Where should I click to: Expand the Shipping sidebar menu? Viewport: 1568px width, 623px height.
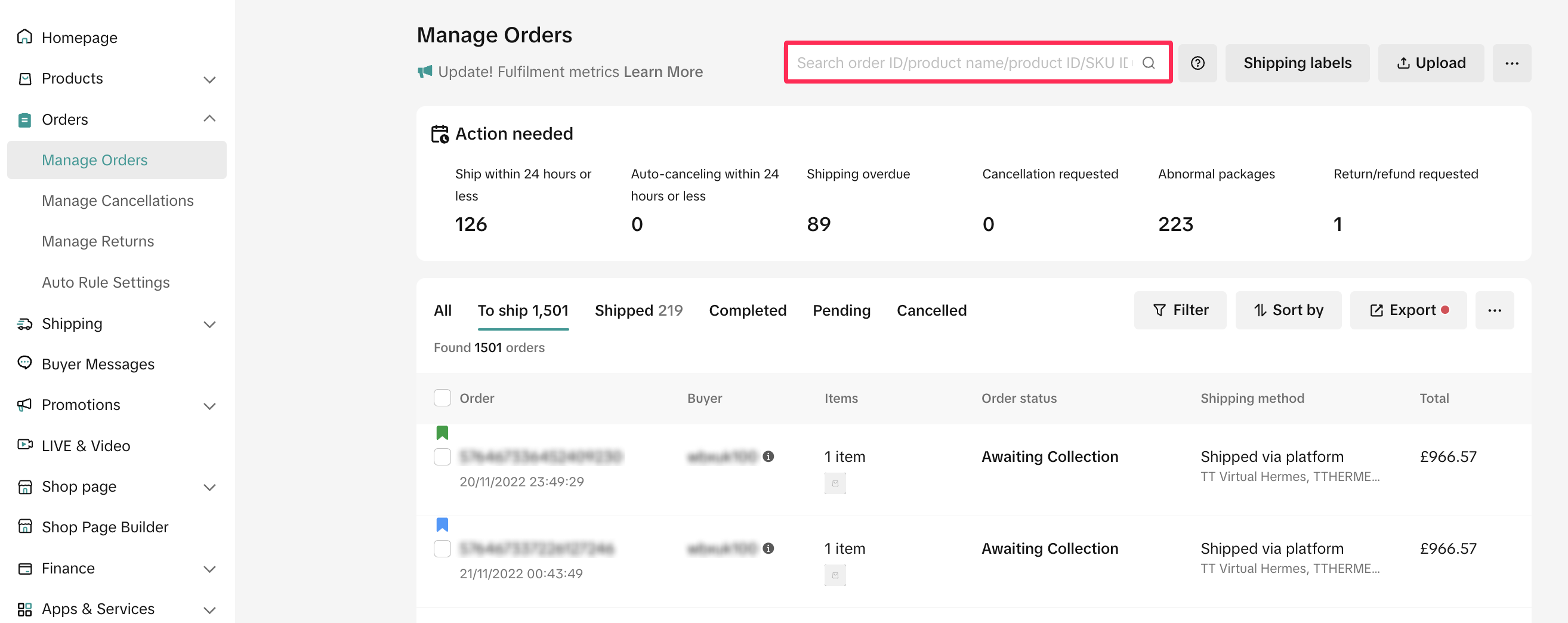[209, 324]
